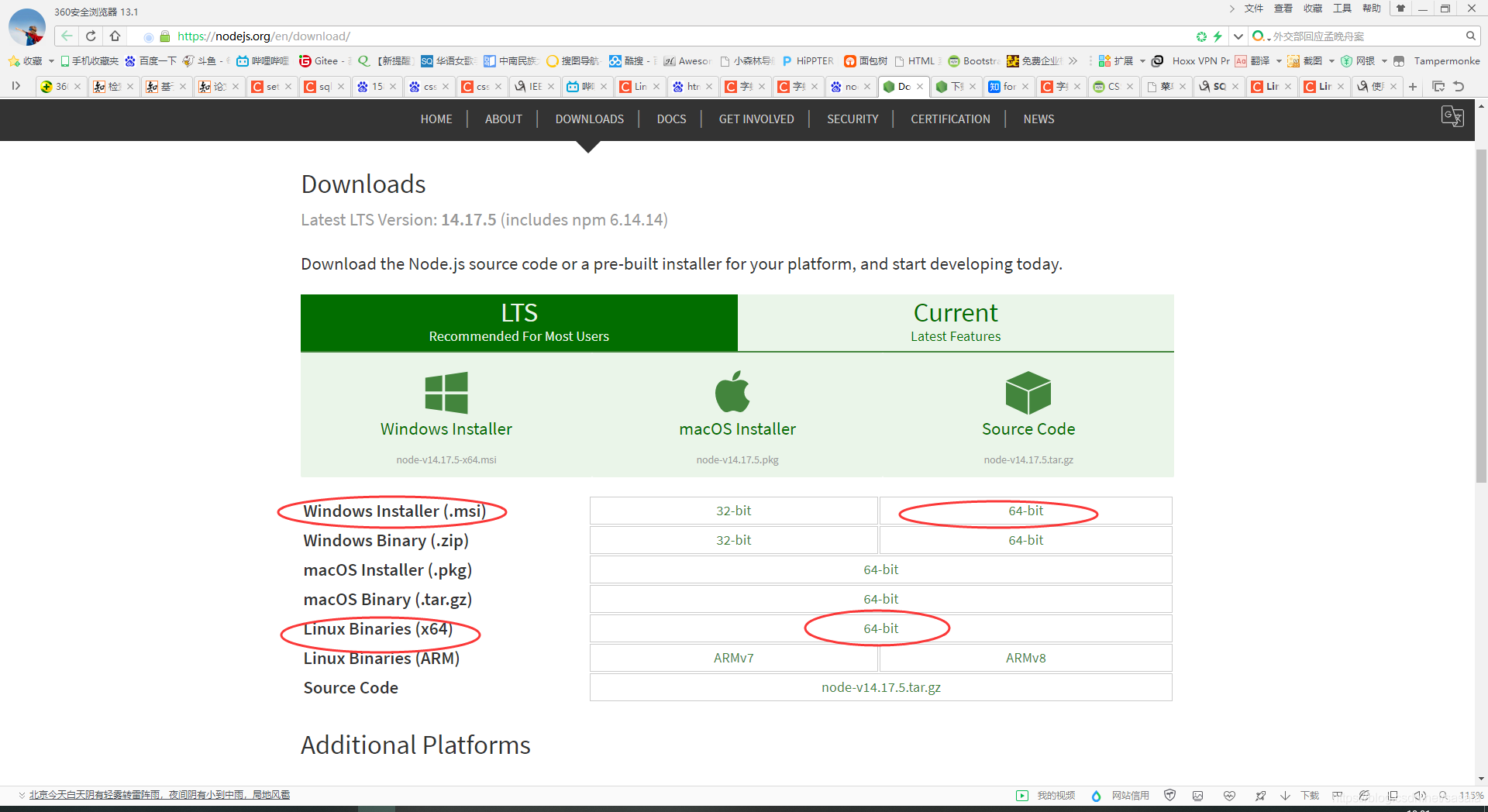The height and width of the screenshot is (812, 1488).
Task: Open the Hoxx VPN extension icon
Action: [1157, 61]
